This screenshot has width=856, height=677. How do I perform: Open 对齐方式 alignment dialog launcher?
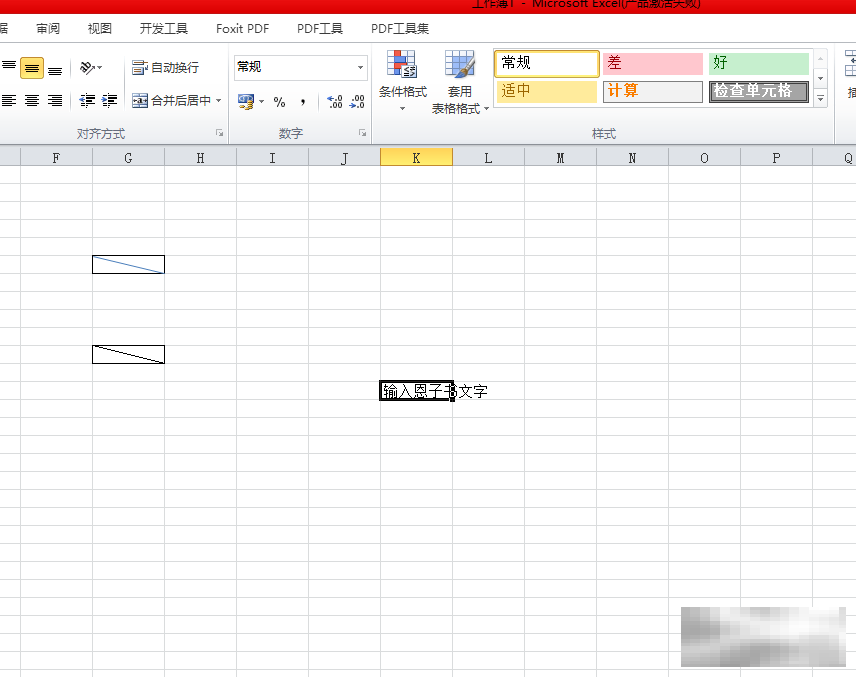219,133
